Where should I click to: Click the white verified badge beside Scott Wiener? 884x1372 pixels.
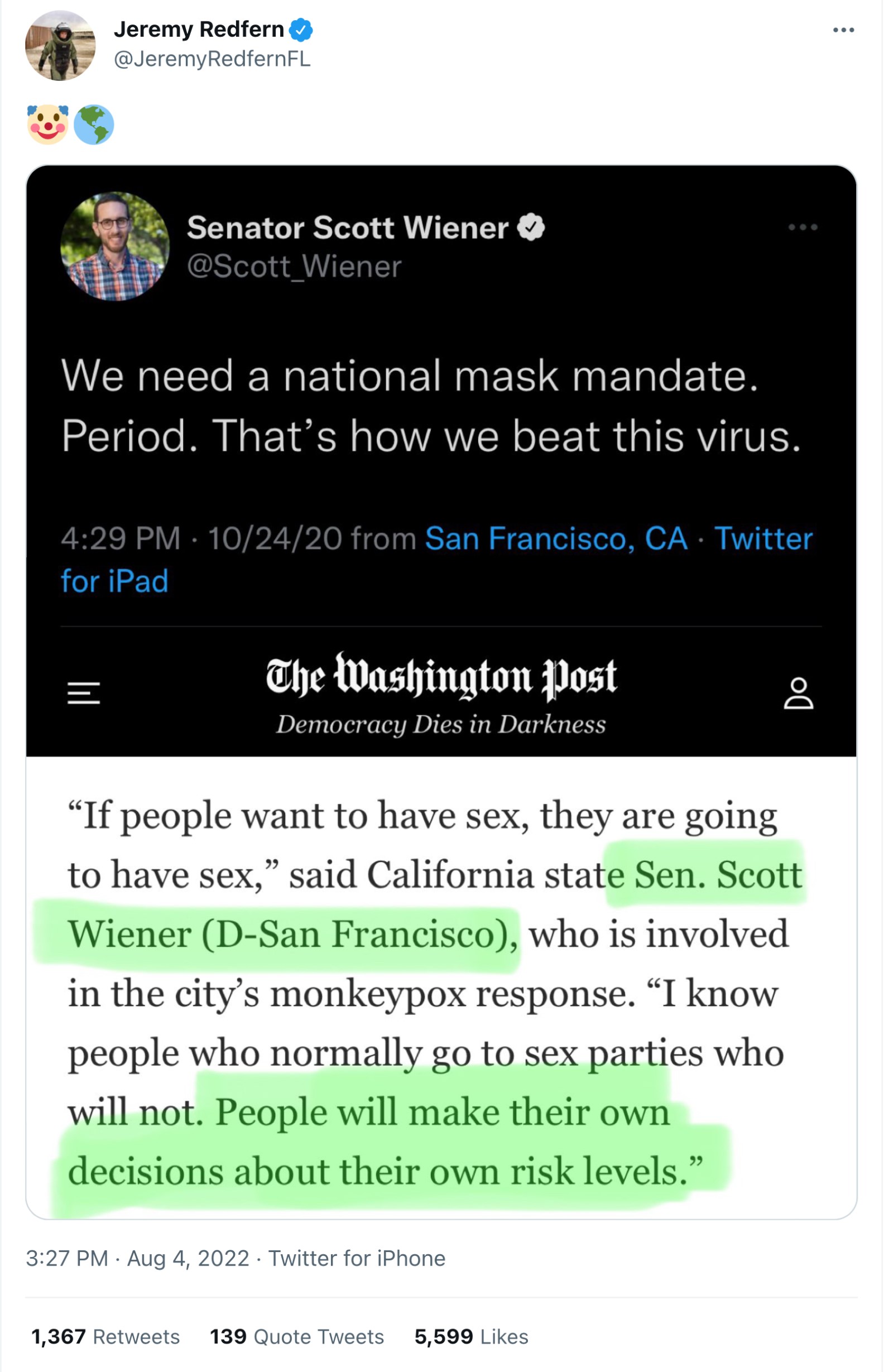531,227
